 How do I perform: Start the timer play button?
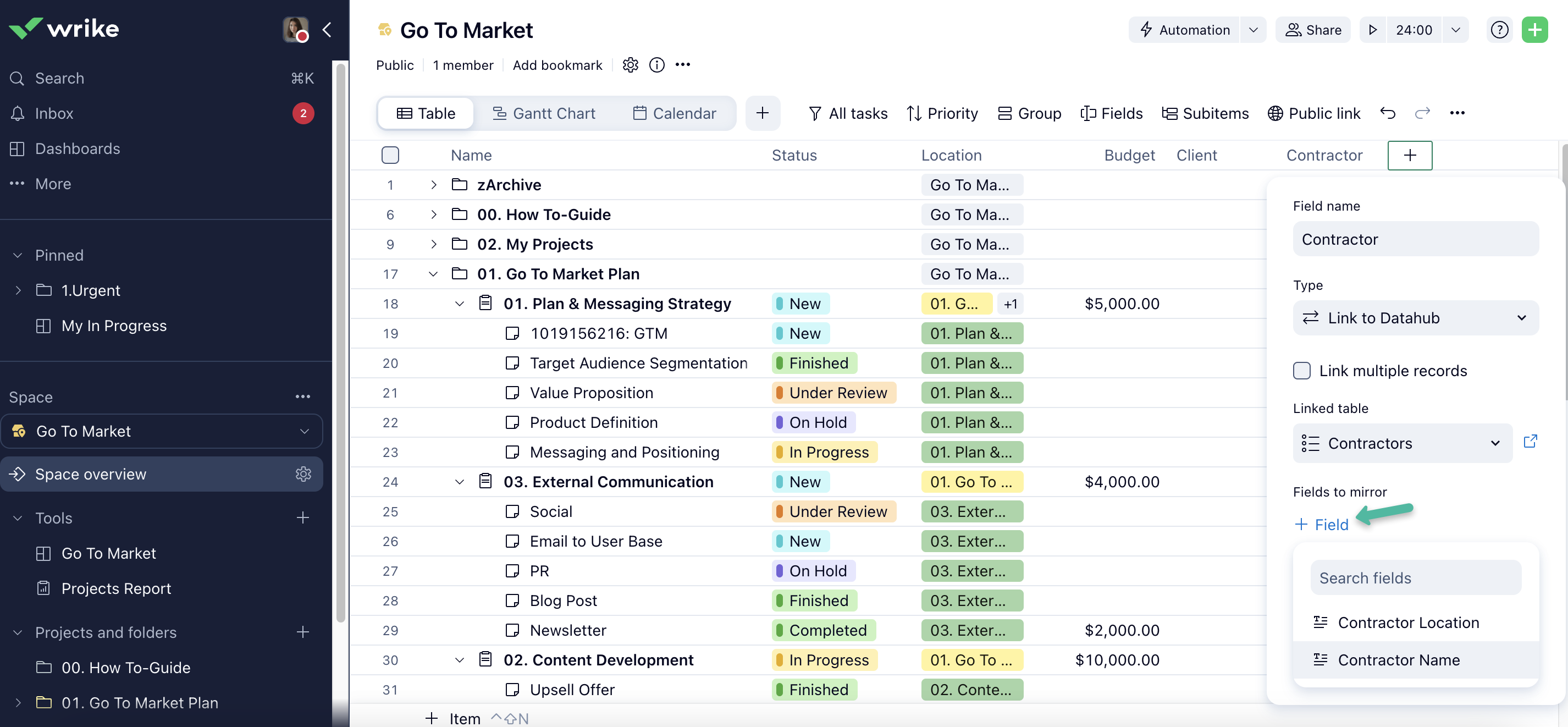[1372, 30]
